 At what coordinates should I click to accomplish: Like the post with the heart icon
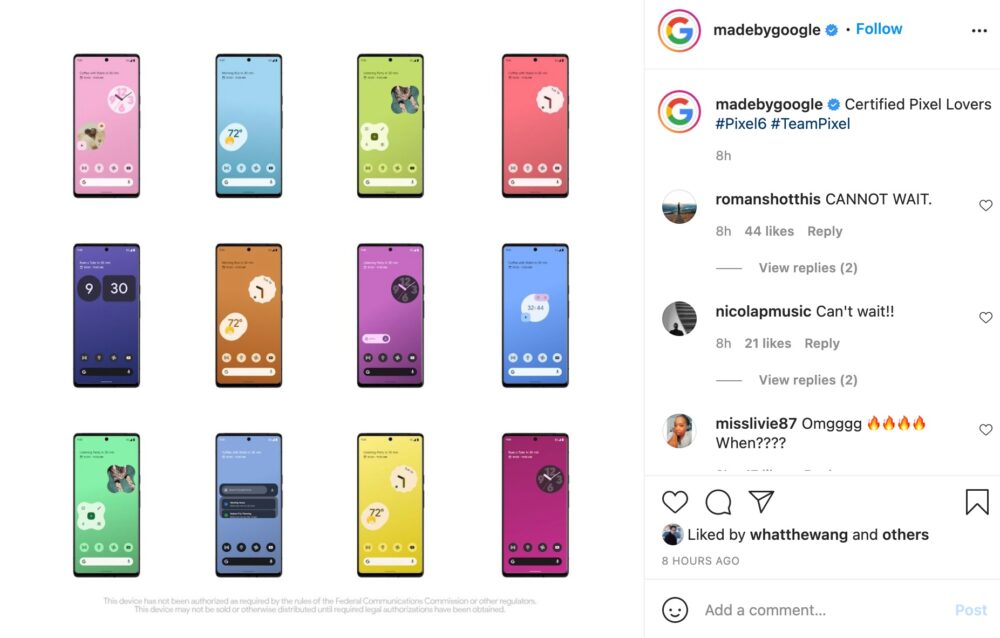point(675,501)
